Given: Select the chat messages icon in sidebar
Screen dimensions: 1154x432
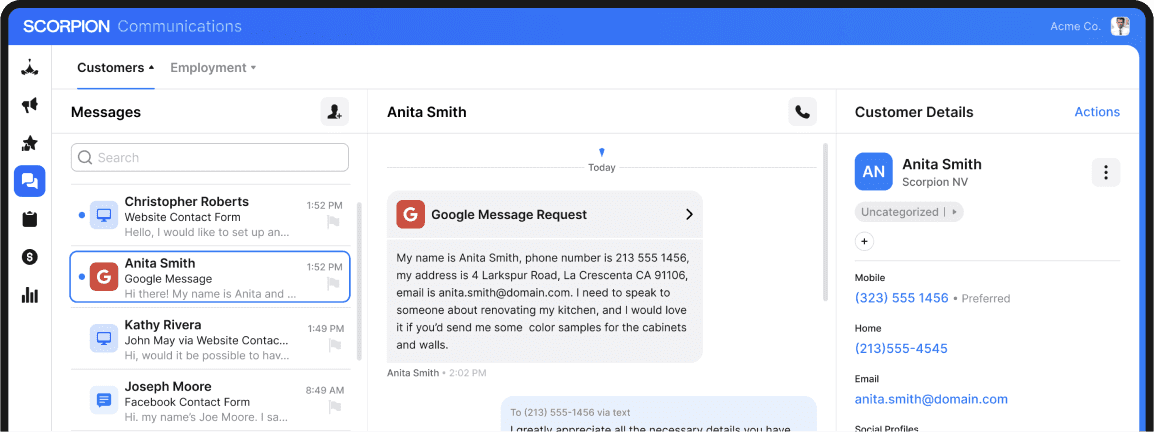Looking at the screenshot, I should (29, 181).
